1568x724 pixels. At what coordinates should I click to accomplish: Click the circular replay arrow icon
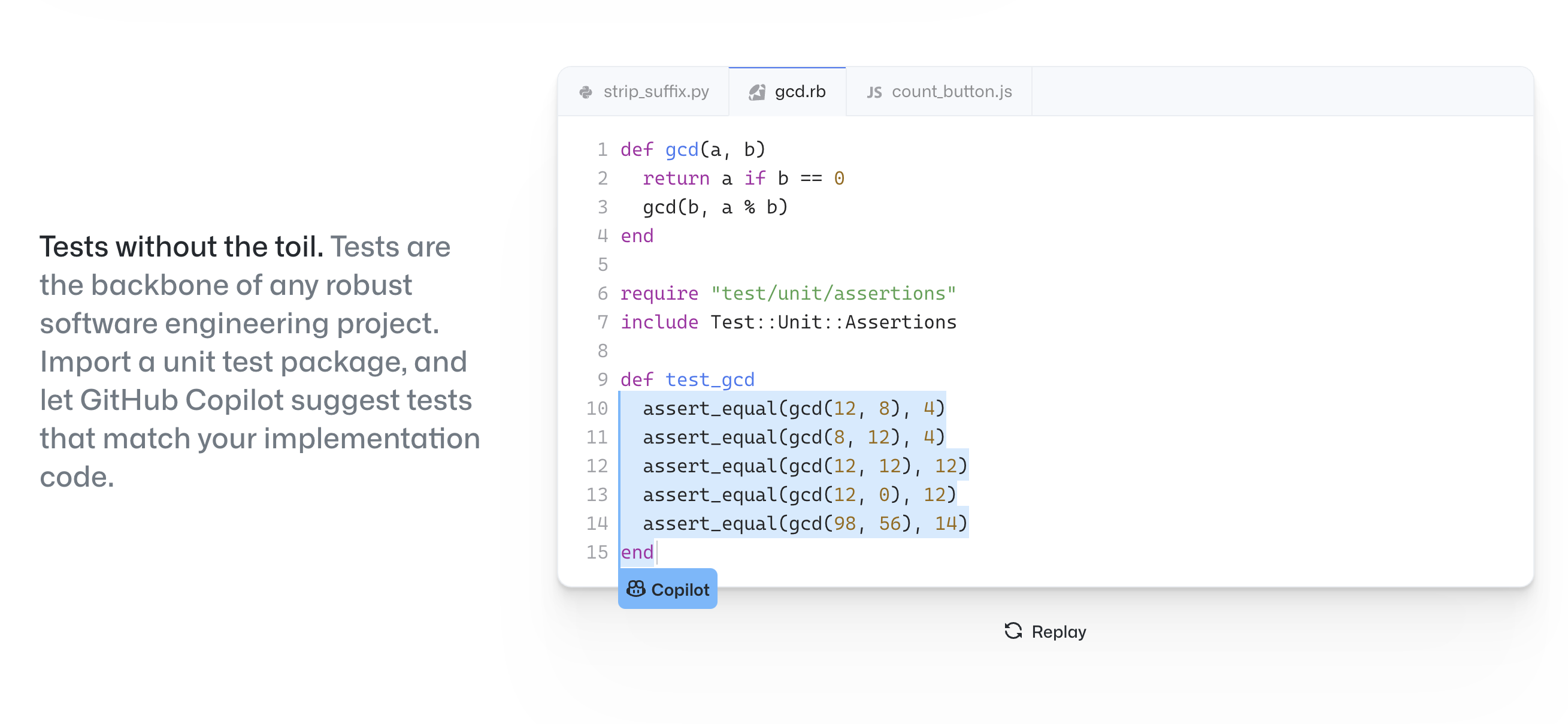[x=1013, y=632]
